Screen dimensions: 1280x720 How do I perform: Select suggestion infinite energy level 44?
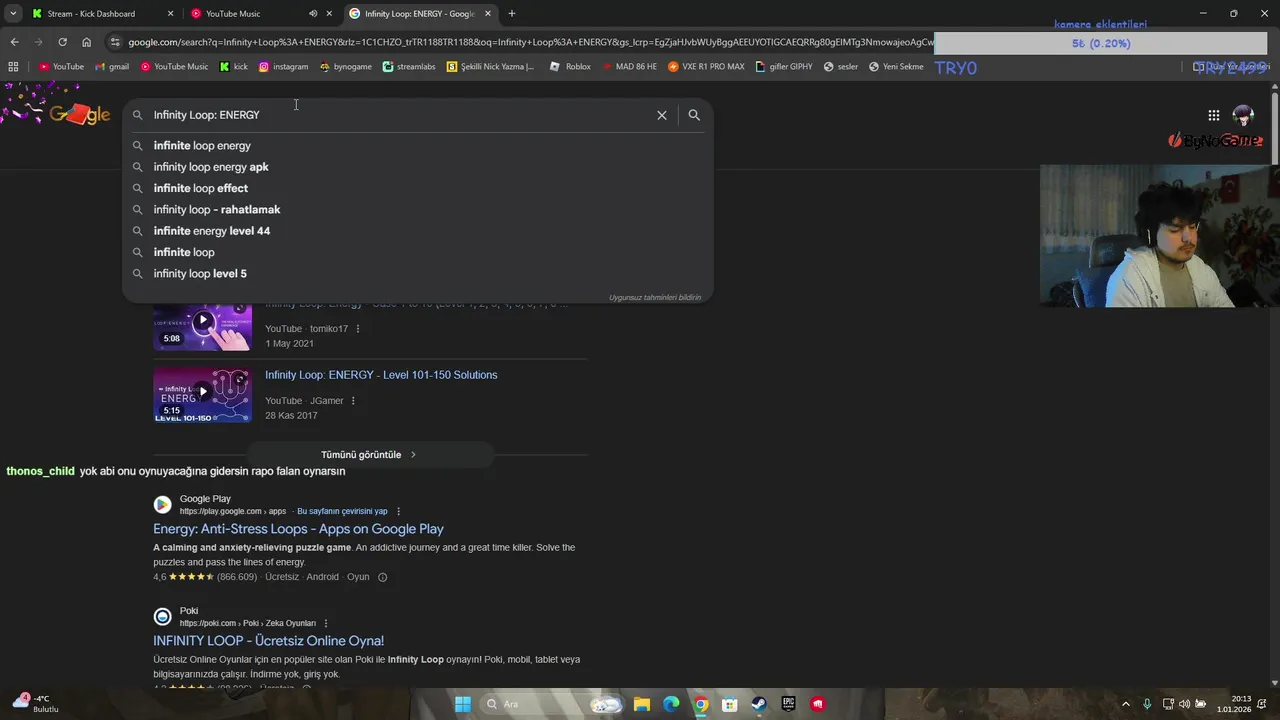(x=418, y=231)
